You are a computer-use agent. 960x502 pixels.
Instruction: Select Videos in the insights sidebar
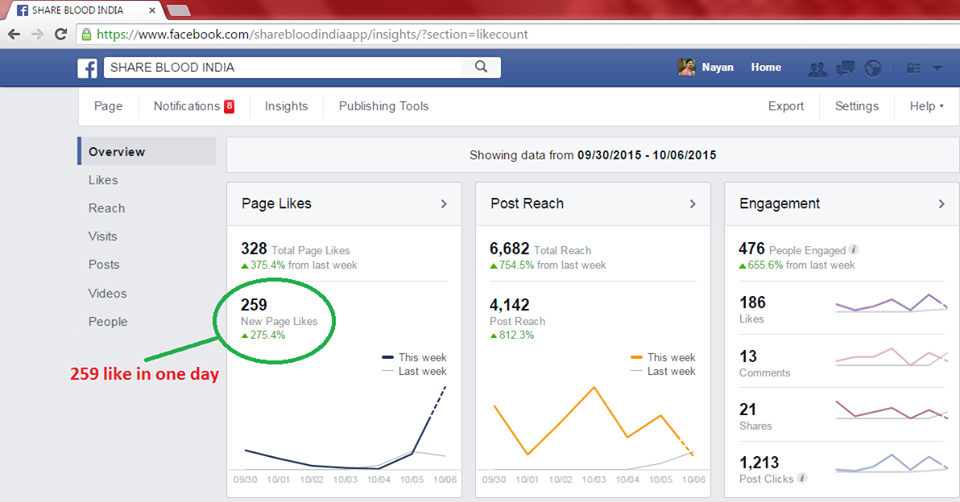pyautogui.click(x=107, y=293)
